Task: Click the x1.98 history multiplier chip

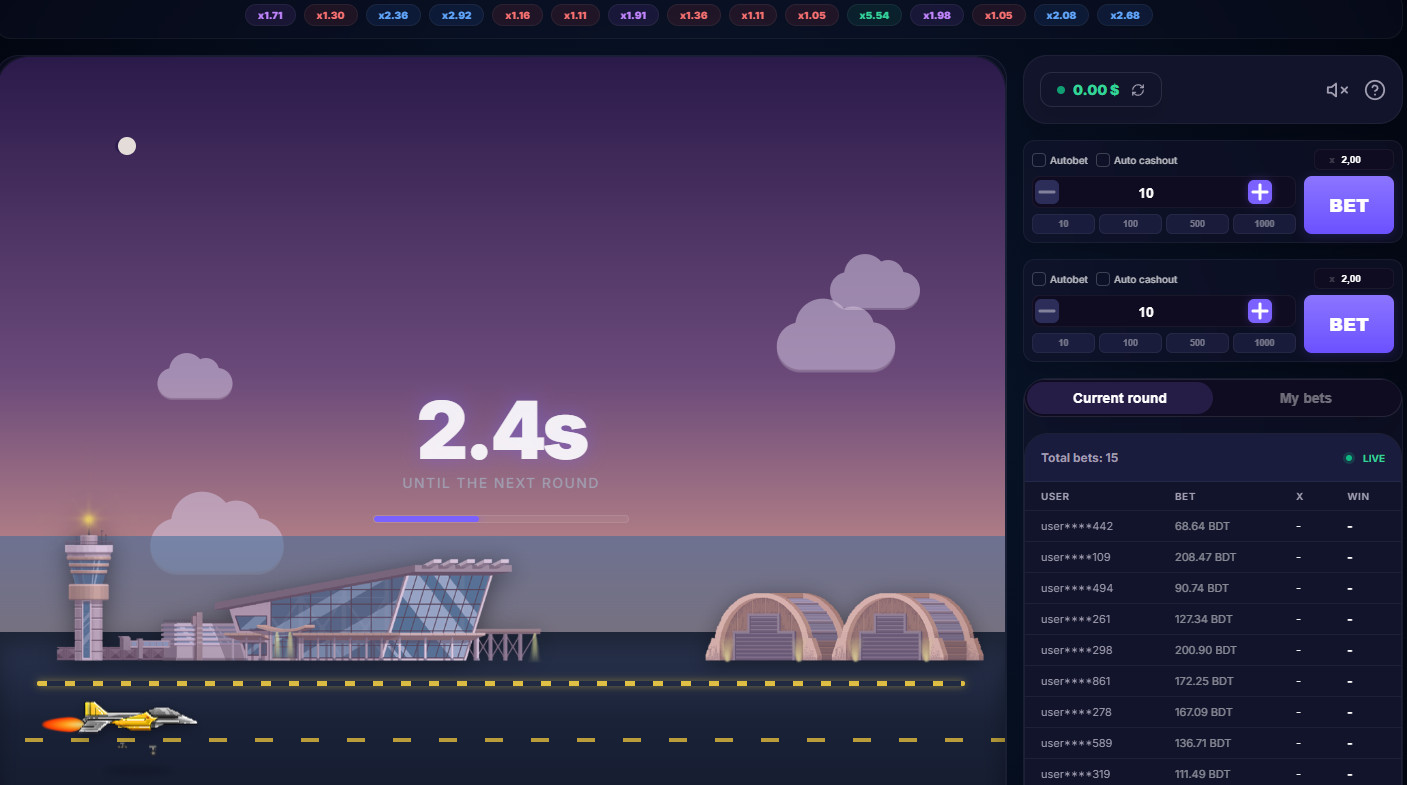Action: click(x=937, y=15)
